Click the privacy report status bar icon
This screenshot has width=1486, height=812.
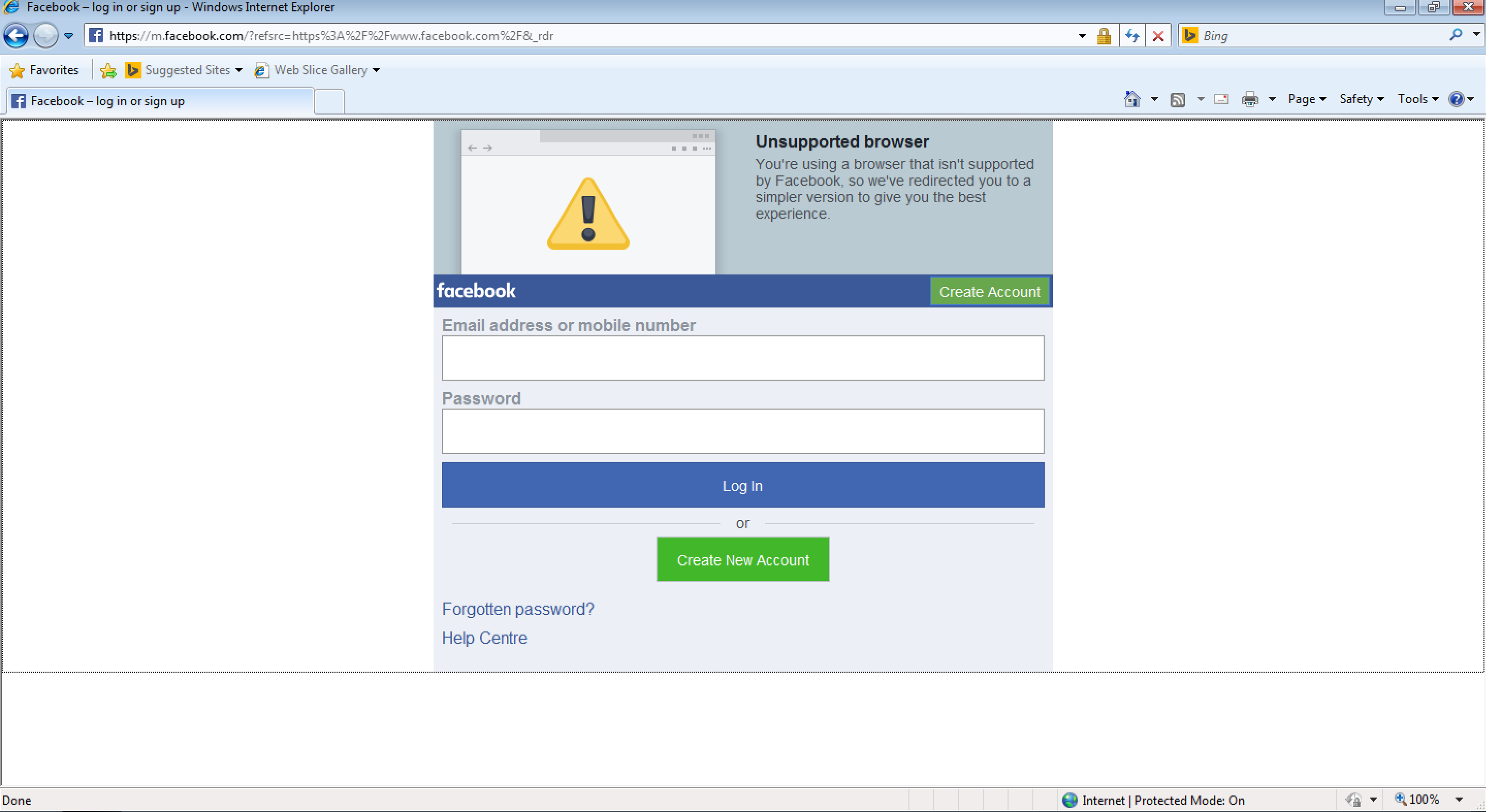1354,800
